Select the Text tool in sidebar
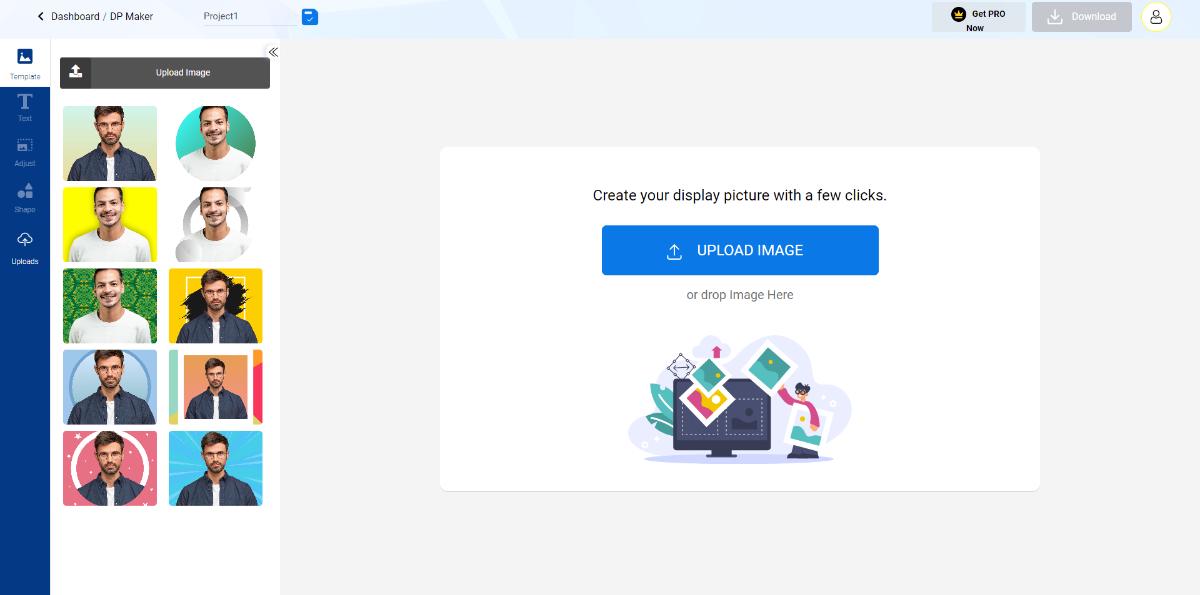Image resolution: width=1200 pixels, height=595 pixels. pos(25,103)
